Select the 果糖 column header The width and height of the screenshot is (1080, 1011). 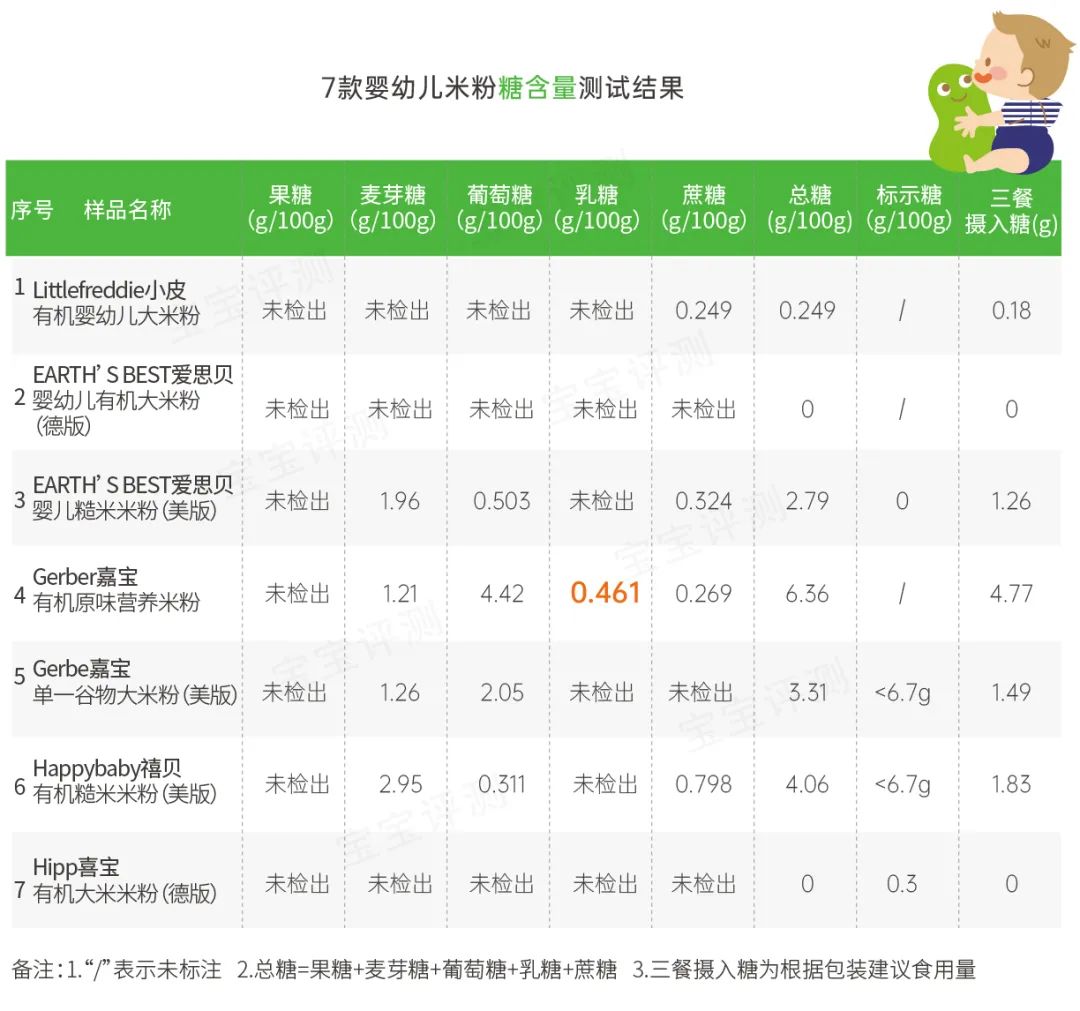point(293,208)
